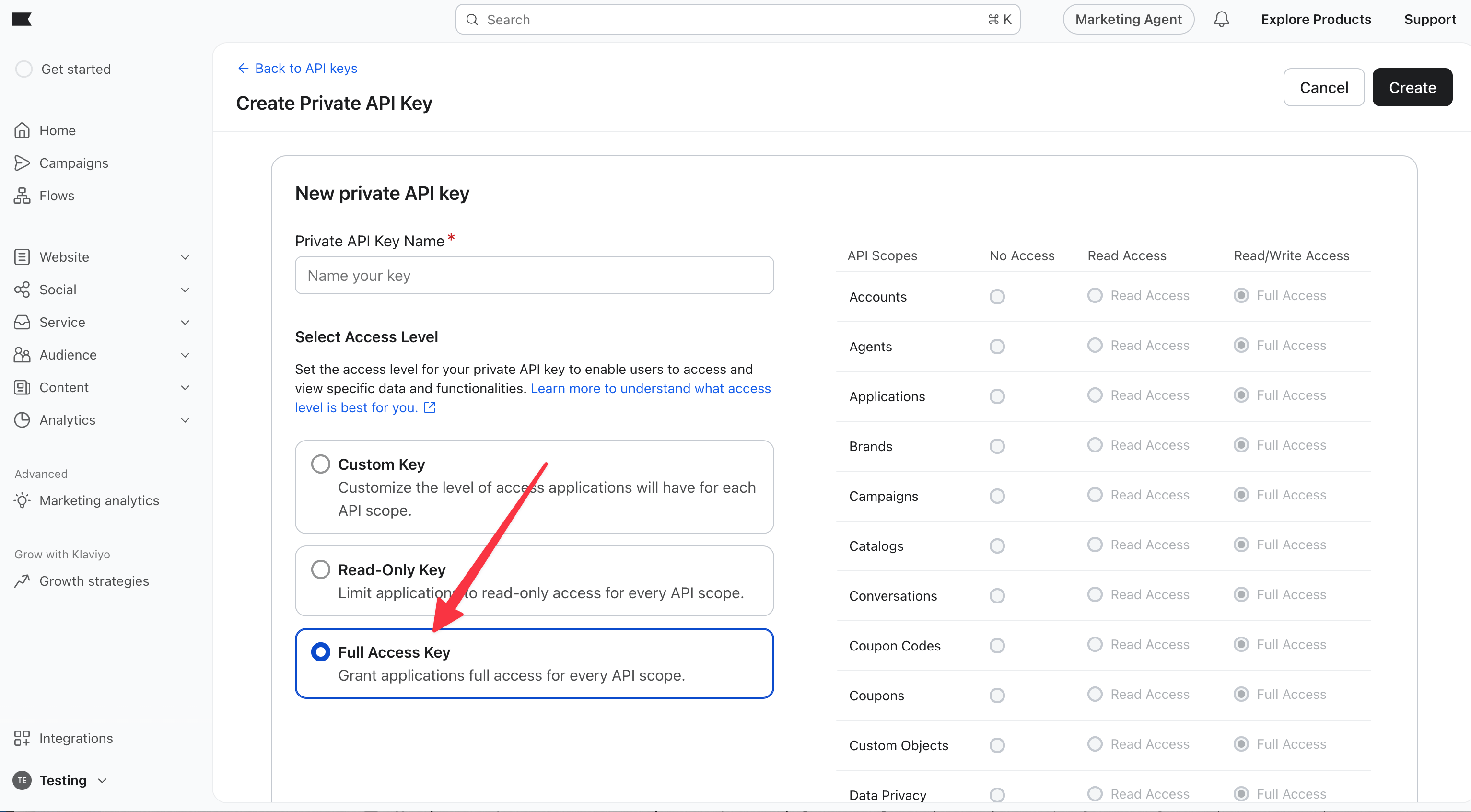The height and width of the screenshot is (812, 1471).
Task: Click the Content layout icon
Action: click(22, 387)
